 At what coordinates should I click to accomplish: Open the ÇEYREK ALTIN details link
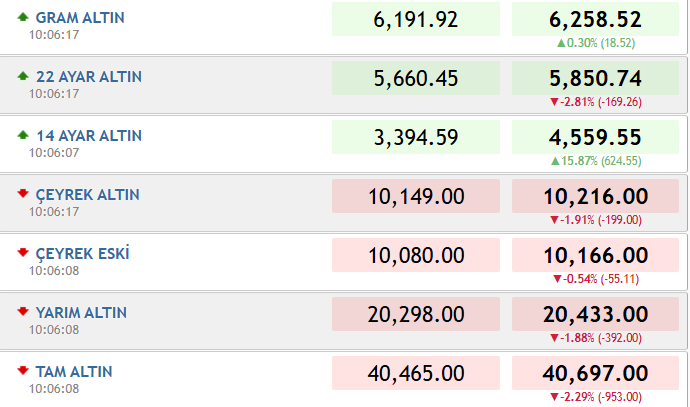[88, 194]
